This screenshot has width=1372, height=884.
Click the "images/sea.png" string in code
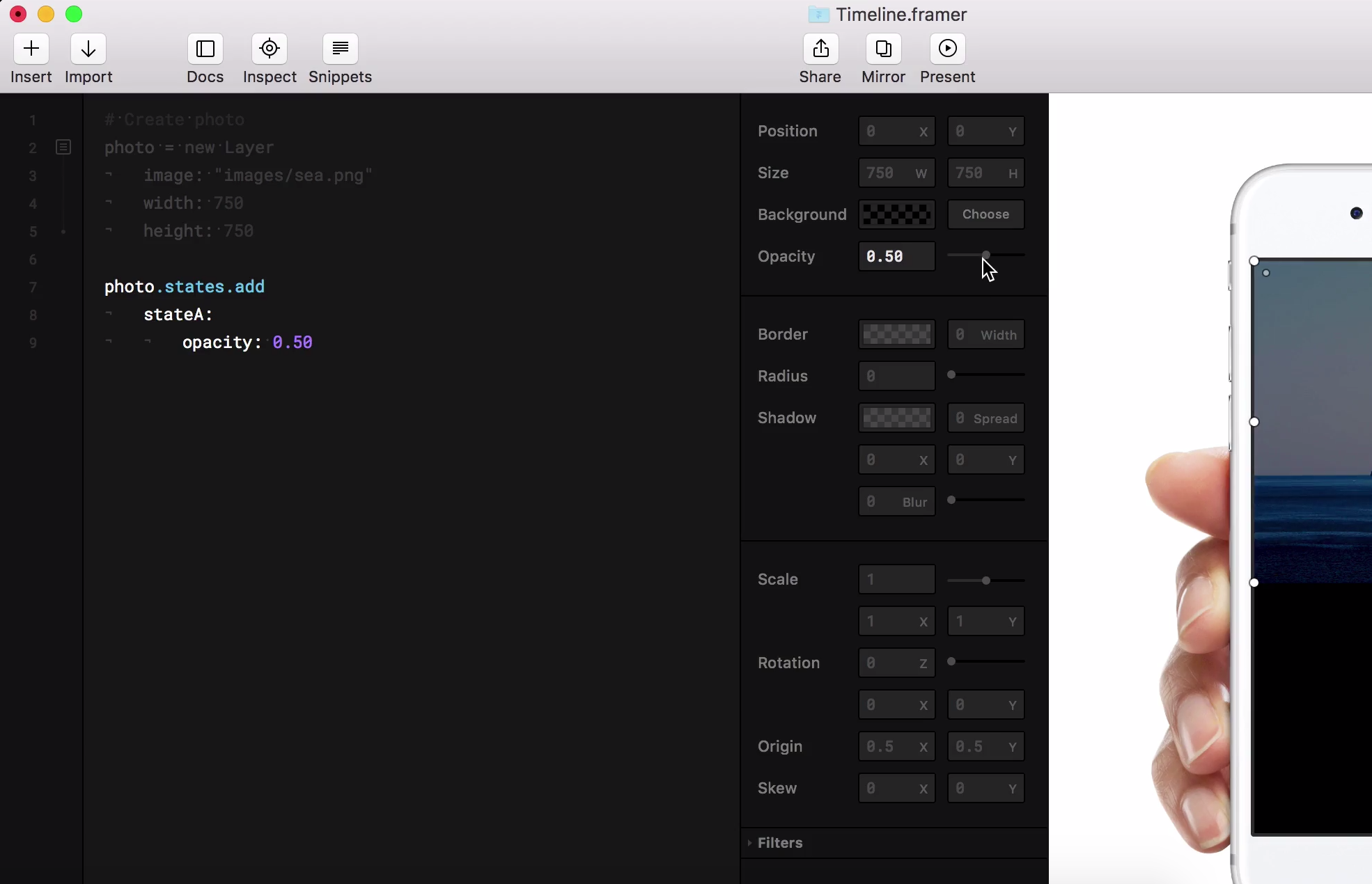pyautogui.click(x=293, y=175)
